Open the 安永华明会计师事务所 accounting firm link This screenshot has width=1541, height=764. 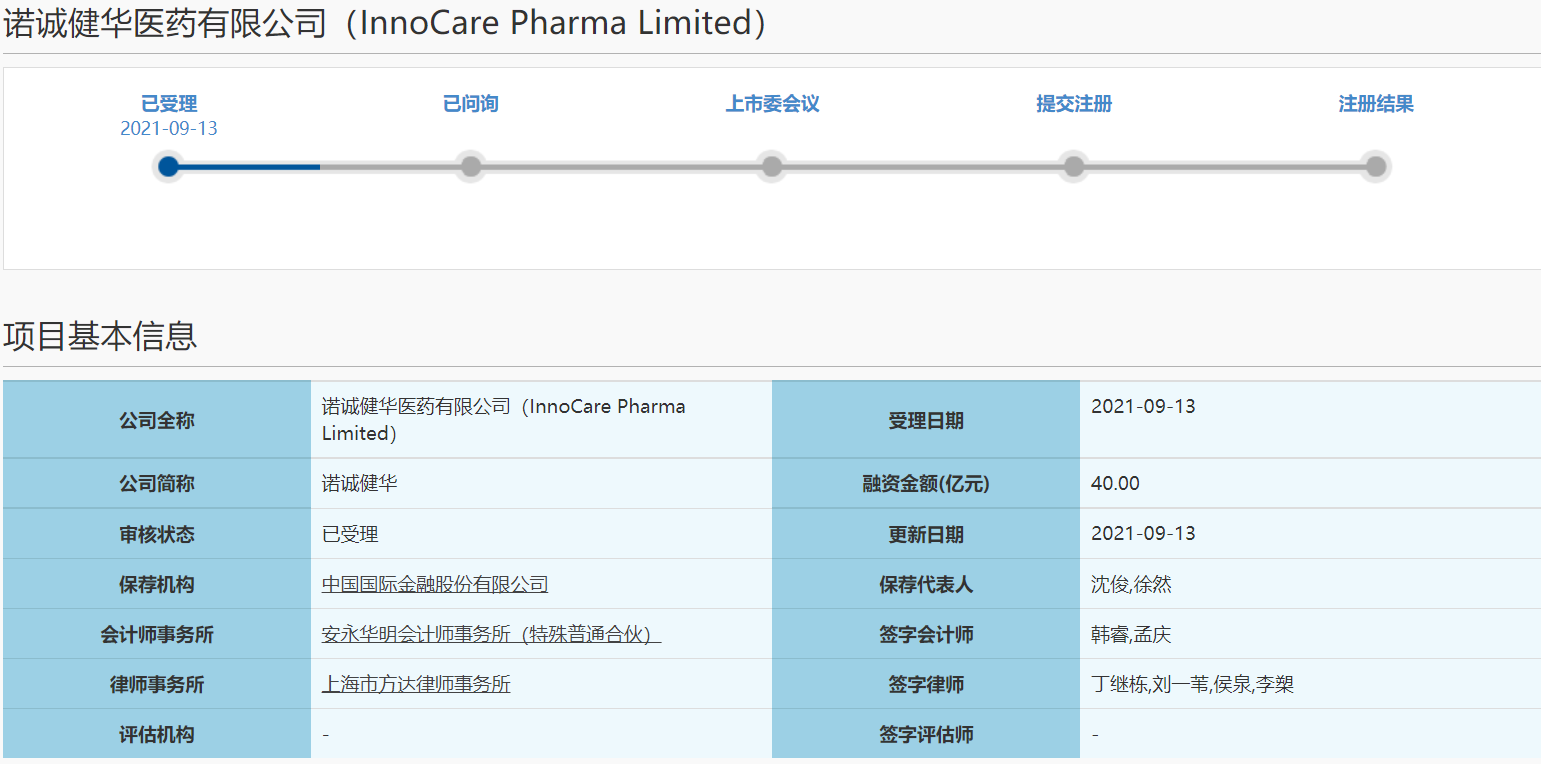[x=491, y=634]
